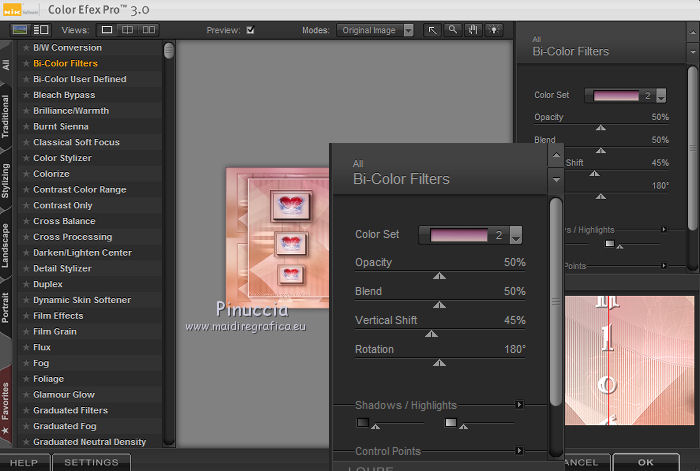Click the OK button
The height and width of the screenshot is (471, 700).
tap(646, 463)
